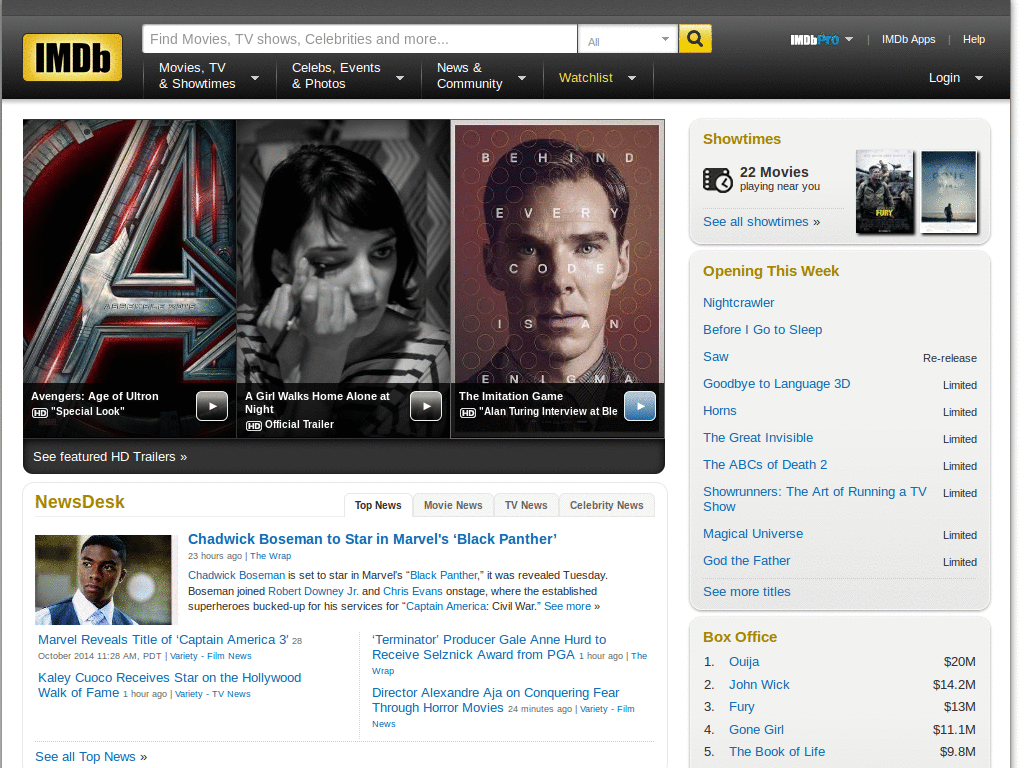Click See featured HD Trailers link
Screen dimensions: 1024x768
pyautogui.click(x=110, y=456)
